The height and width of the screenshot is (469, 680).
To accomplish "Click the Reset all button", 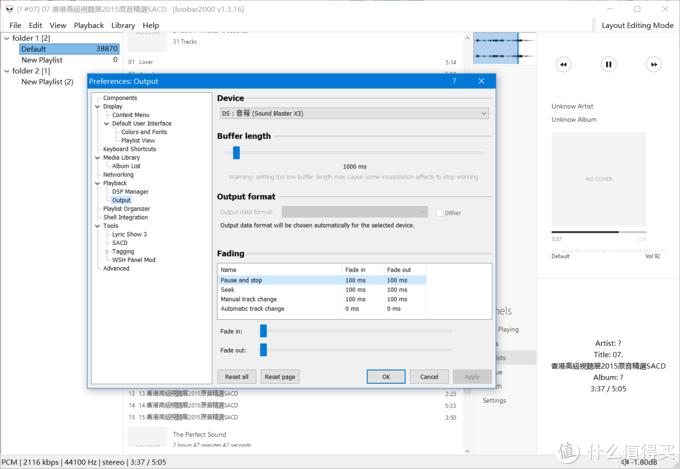I will point(237,377).
